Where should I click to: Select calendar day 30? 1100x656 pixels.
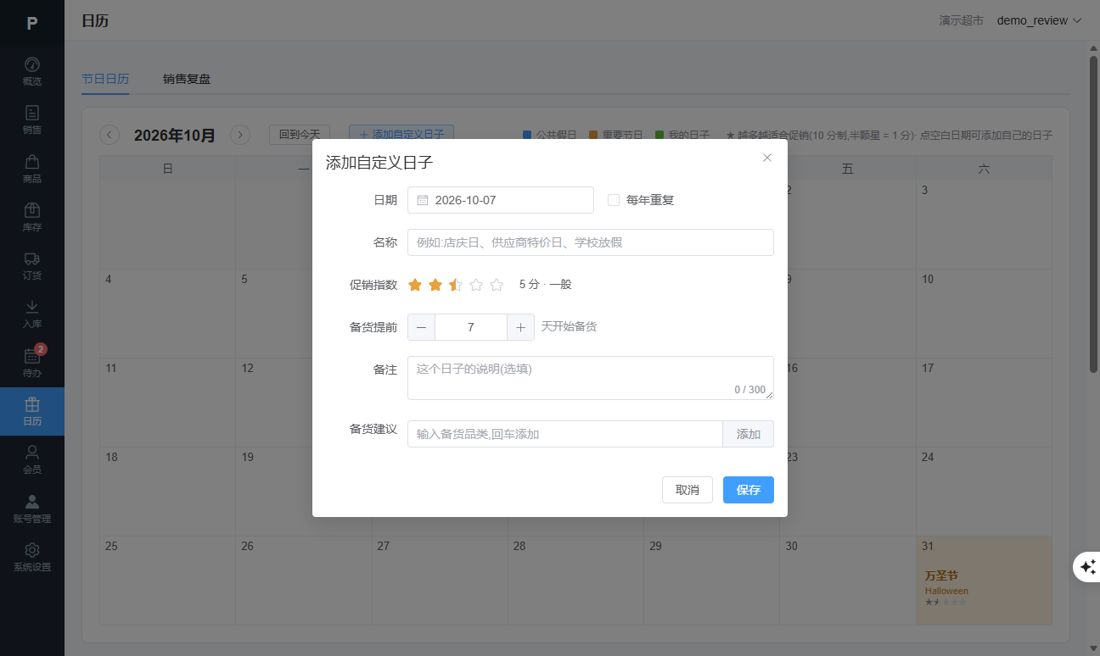coord(847,580)
